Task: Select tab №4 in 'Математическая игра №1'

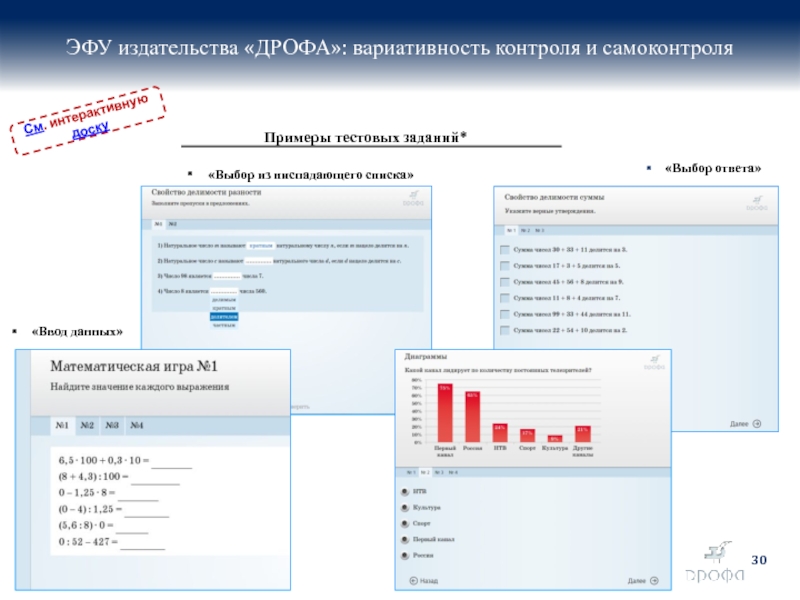Action: point(137,425)
